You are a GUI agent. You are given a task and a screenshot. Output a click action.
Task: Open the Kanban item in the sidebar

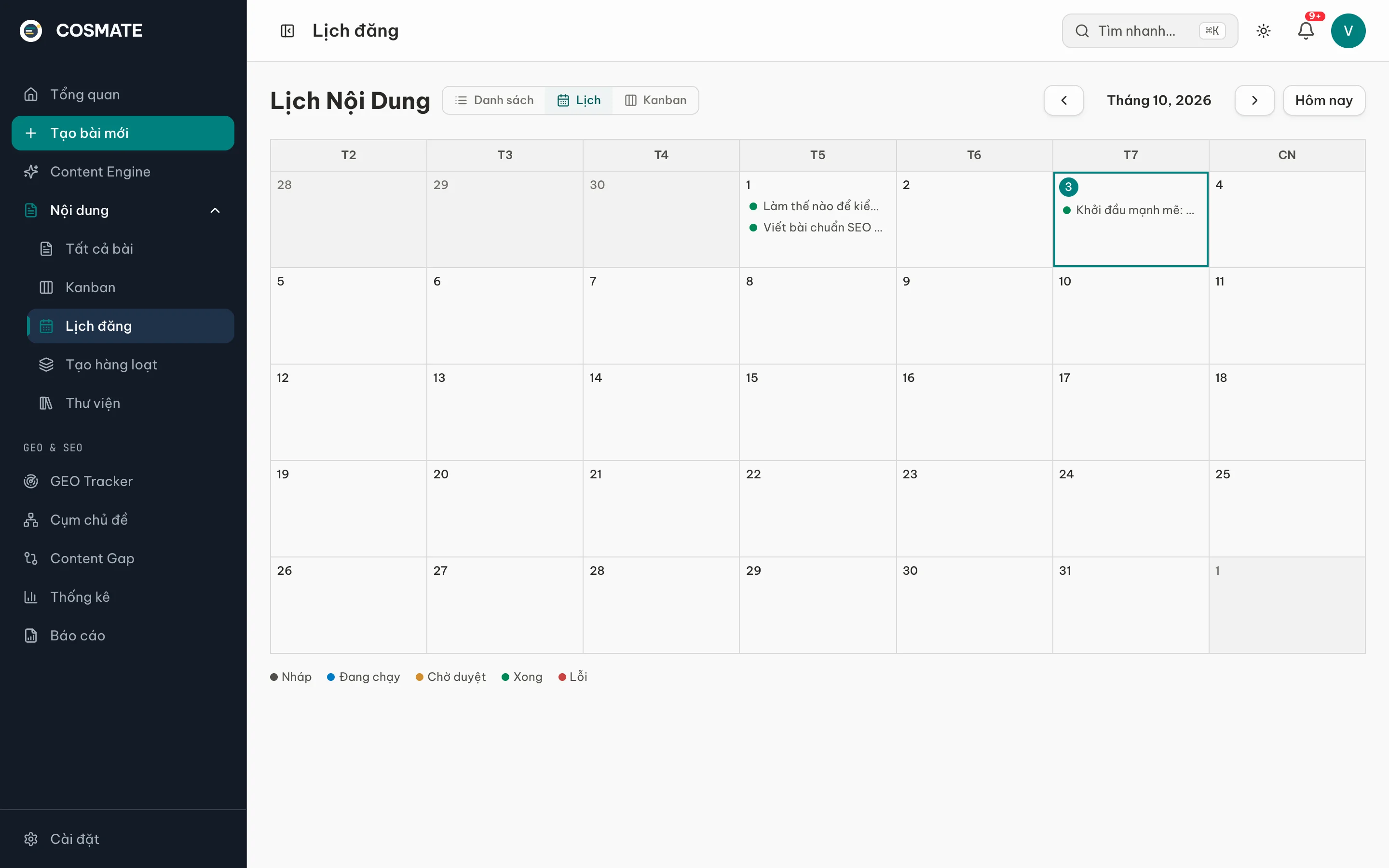click(x=131, y=287)
